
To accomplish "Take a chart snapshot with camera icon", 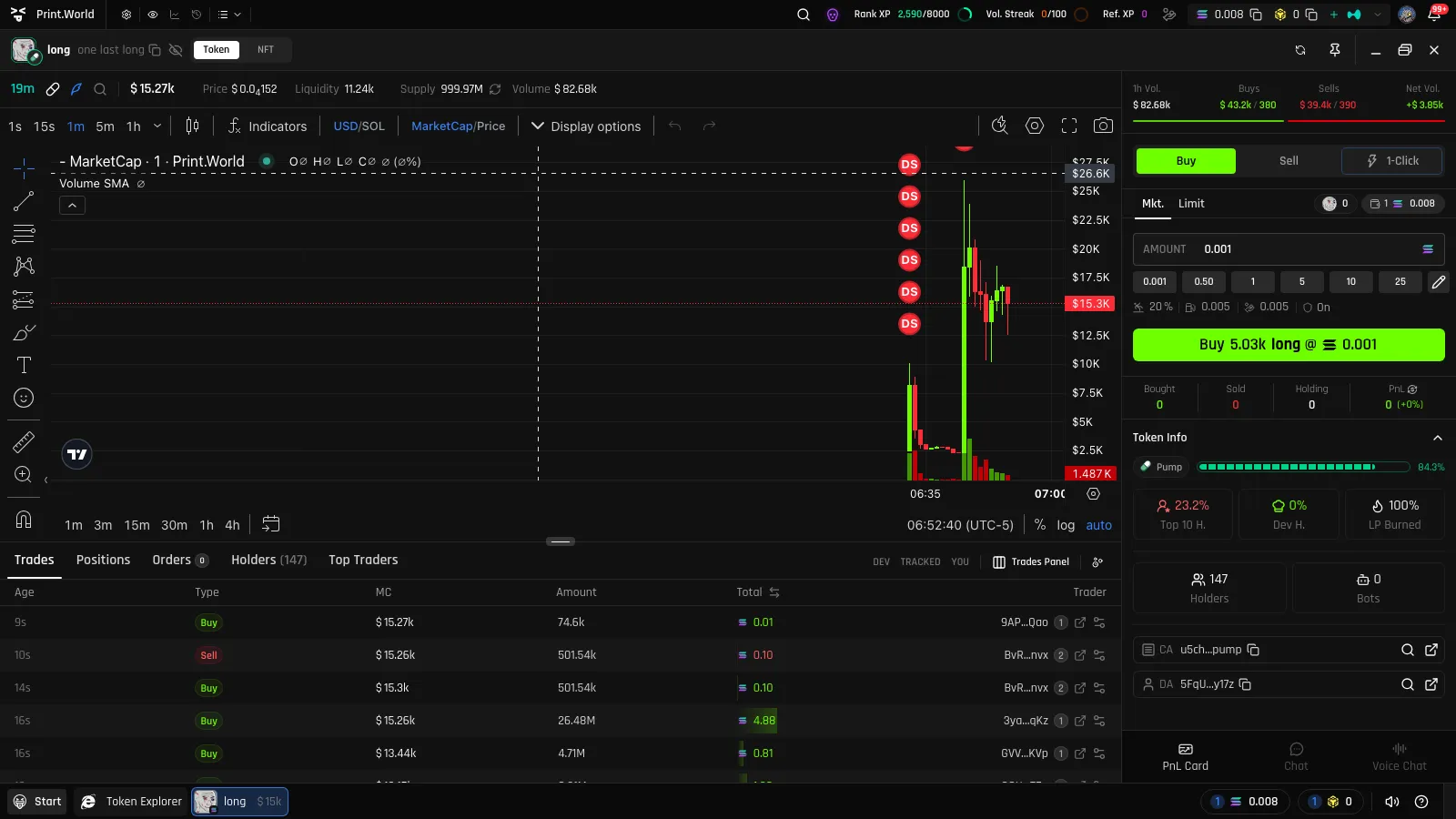I will [1103, 126].
